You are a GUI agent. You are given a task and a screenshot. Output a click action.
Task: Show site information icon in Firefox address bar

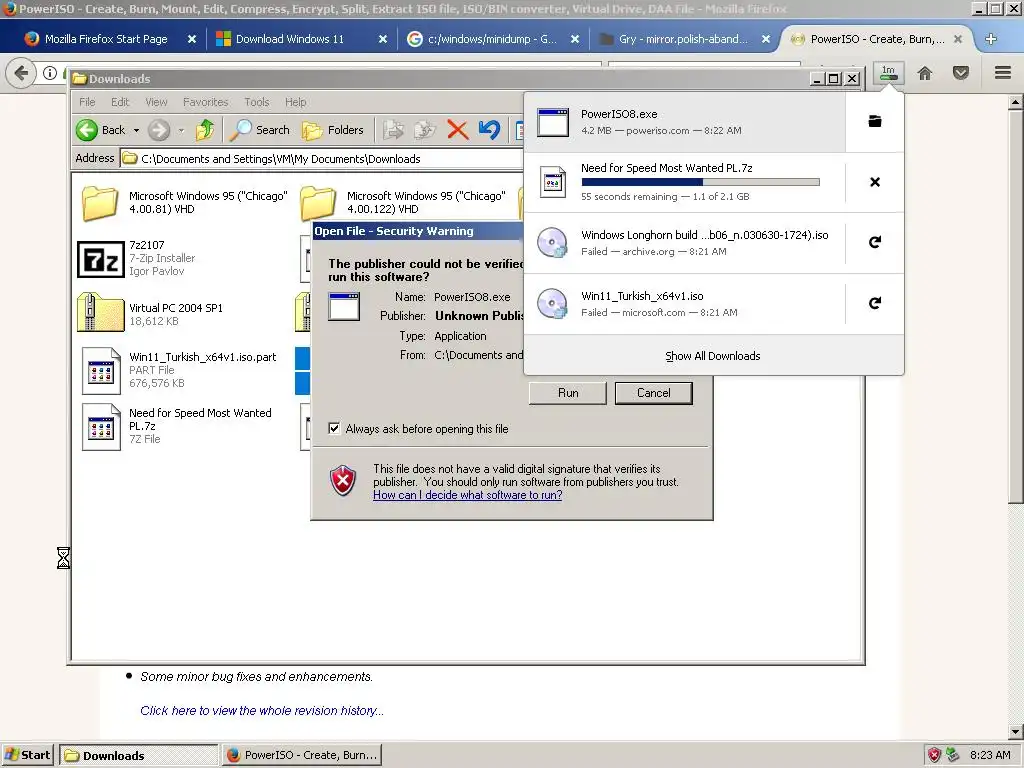(x=50, y=72)
